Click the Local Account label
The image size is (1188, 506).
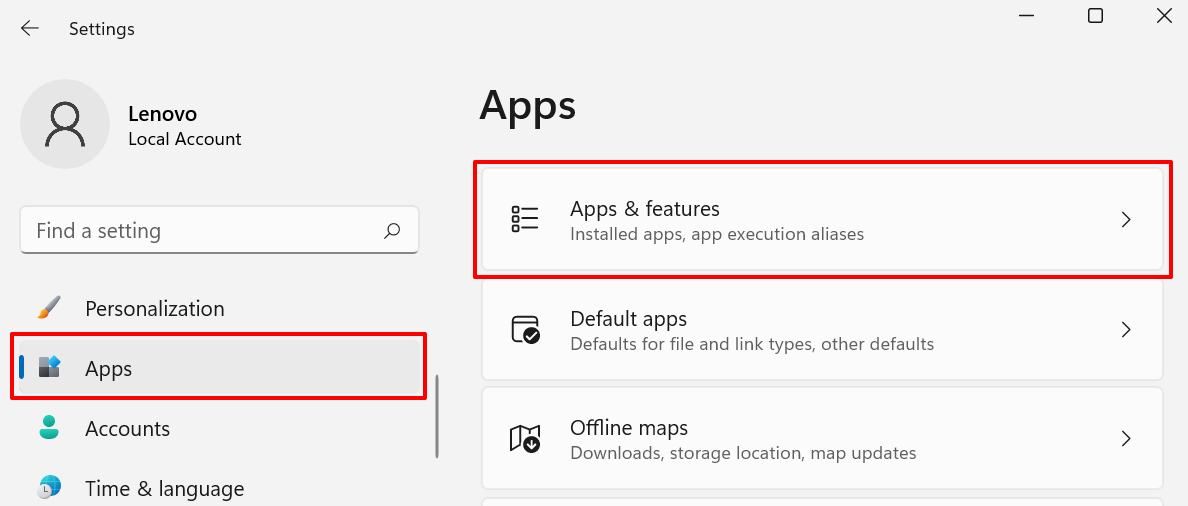pyautogui.click(x=185, y=139)
